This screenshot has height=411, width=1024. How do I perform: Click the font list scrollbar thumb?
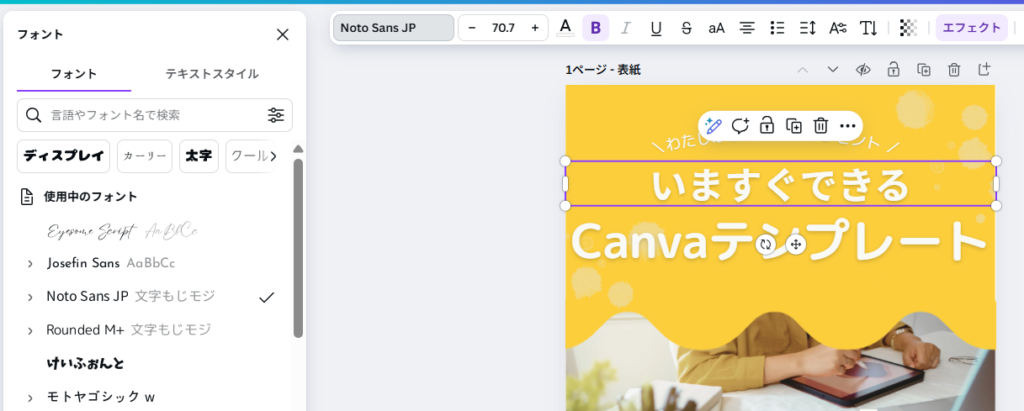pyautogui.click(x=298, y=247)
